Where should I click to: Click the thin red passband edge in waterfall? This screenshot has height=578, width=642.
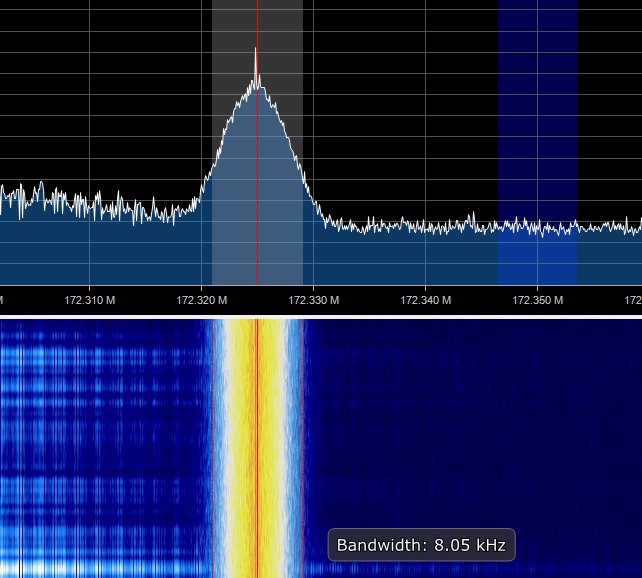pos(304,440)
